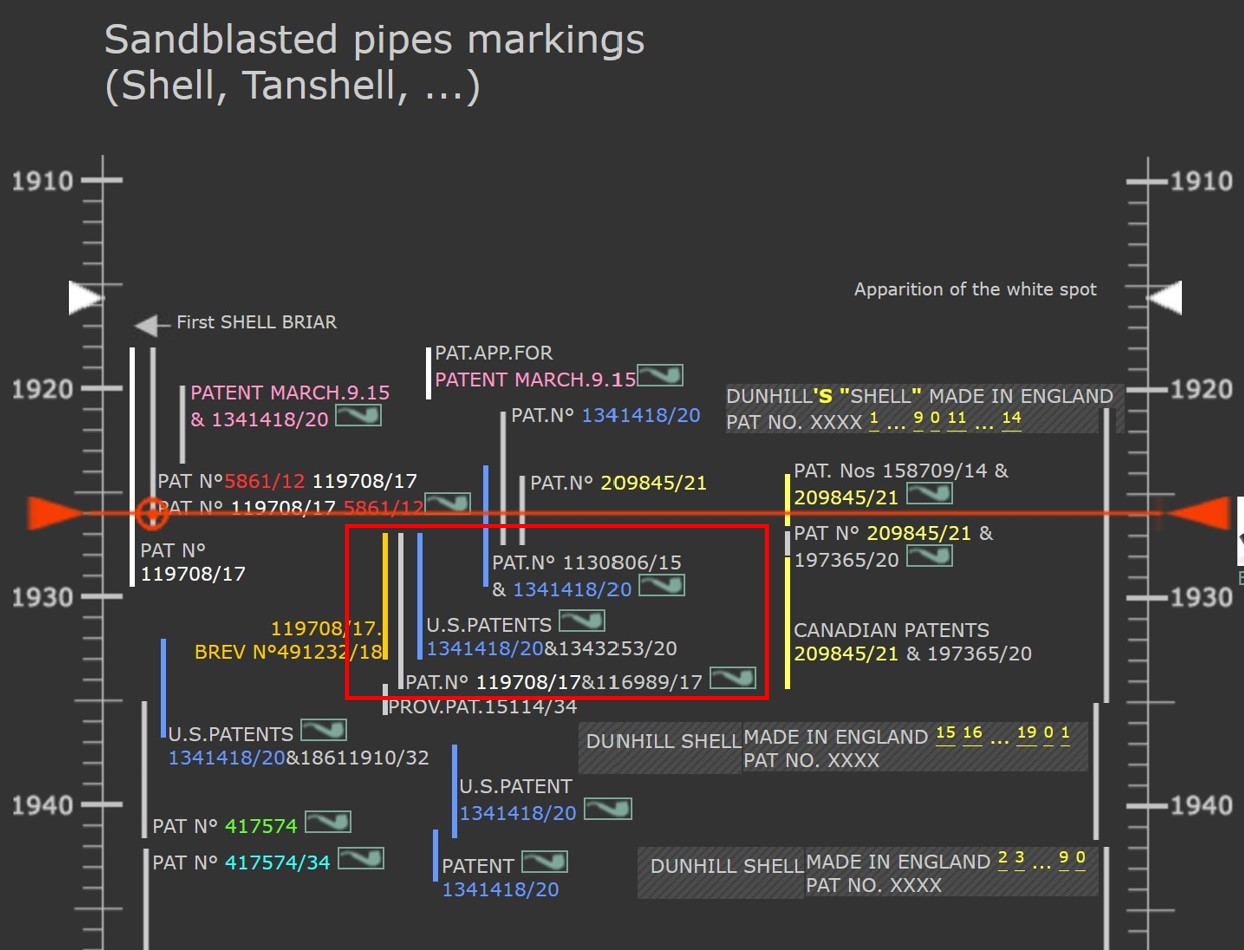
Task: Select pipe icon next to cyan 417574/34
Action: pos(360,858)
